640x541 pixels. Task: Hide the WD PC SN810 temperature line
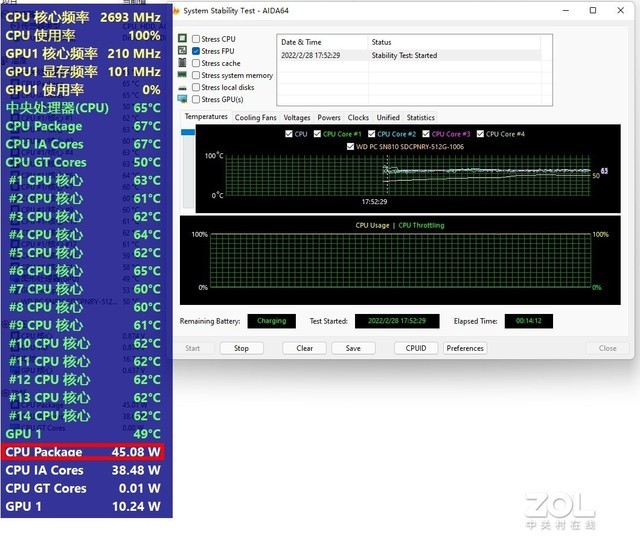click(x=350, y=146)
